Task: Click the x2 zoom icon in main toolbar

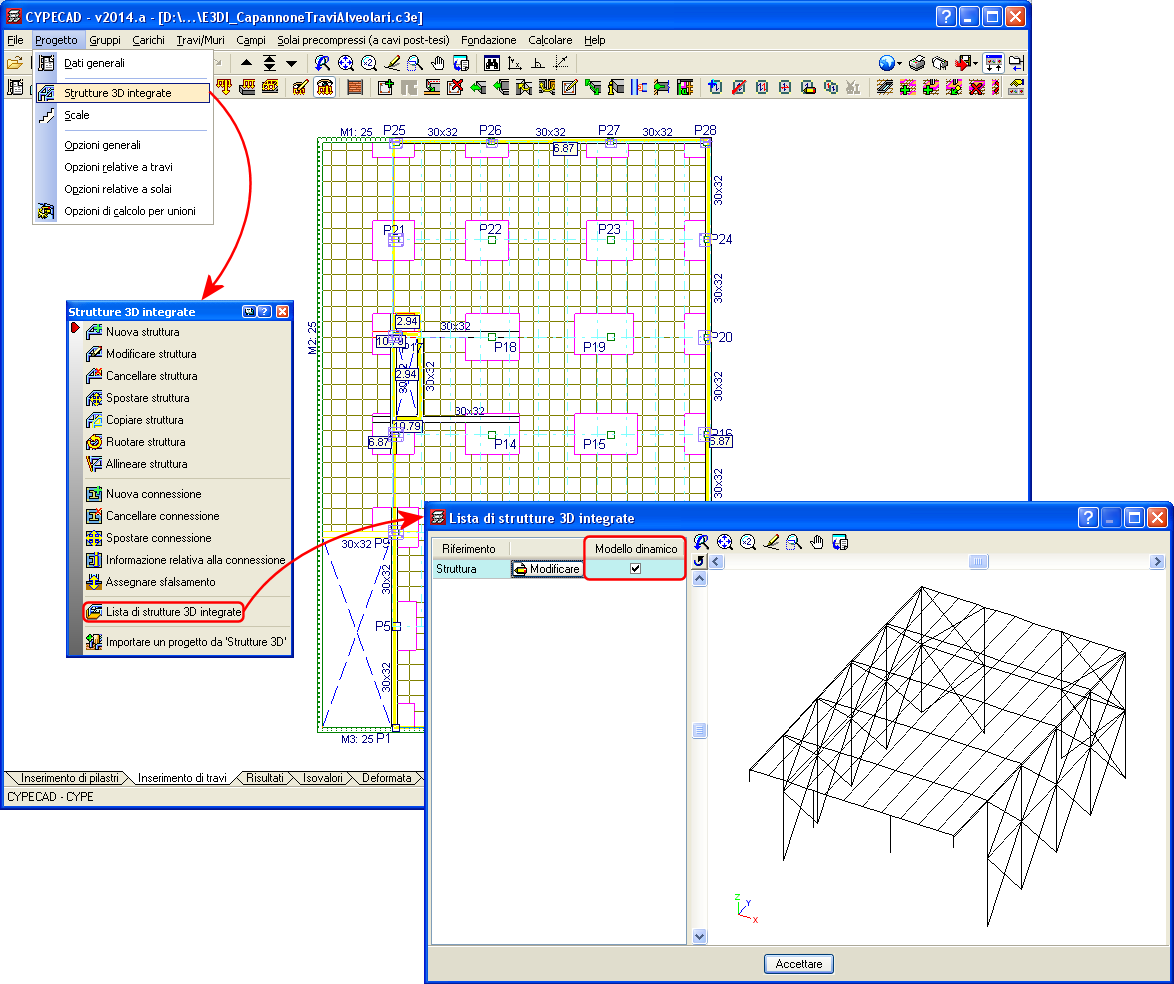Action: [368, 64]
